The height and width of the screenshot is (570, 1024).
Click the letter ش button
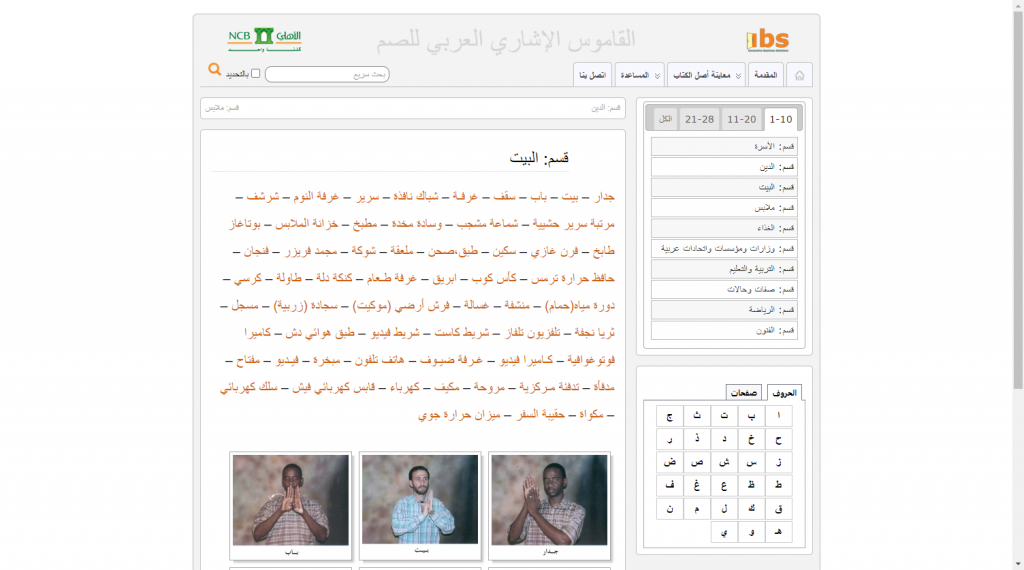pos(724,462)
